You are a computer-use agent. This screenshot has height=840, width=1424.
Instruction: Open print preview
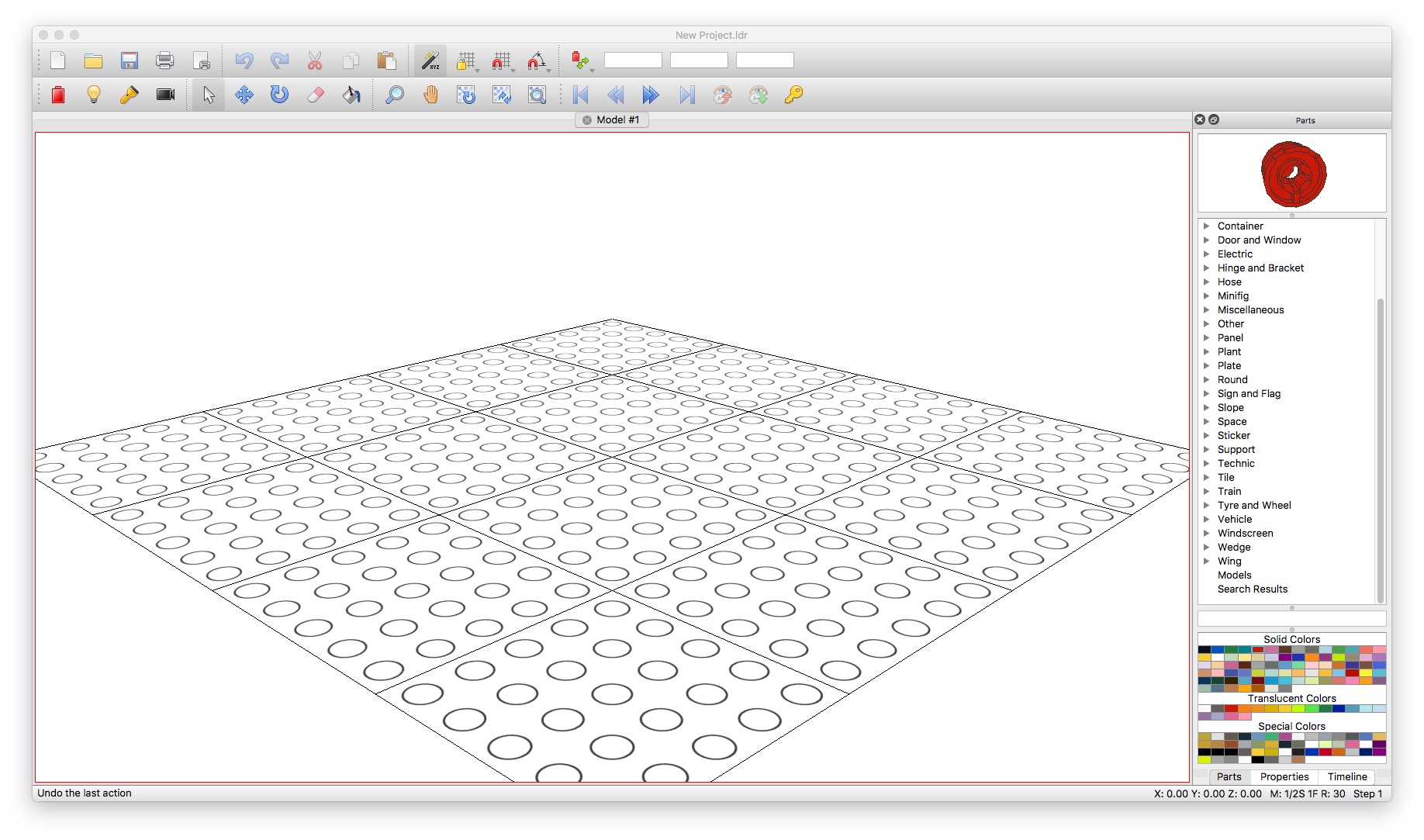click(x=202, y=60)
